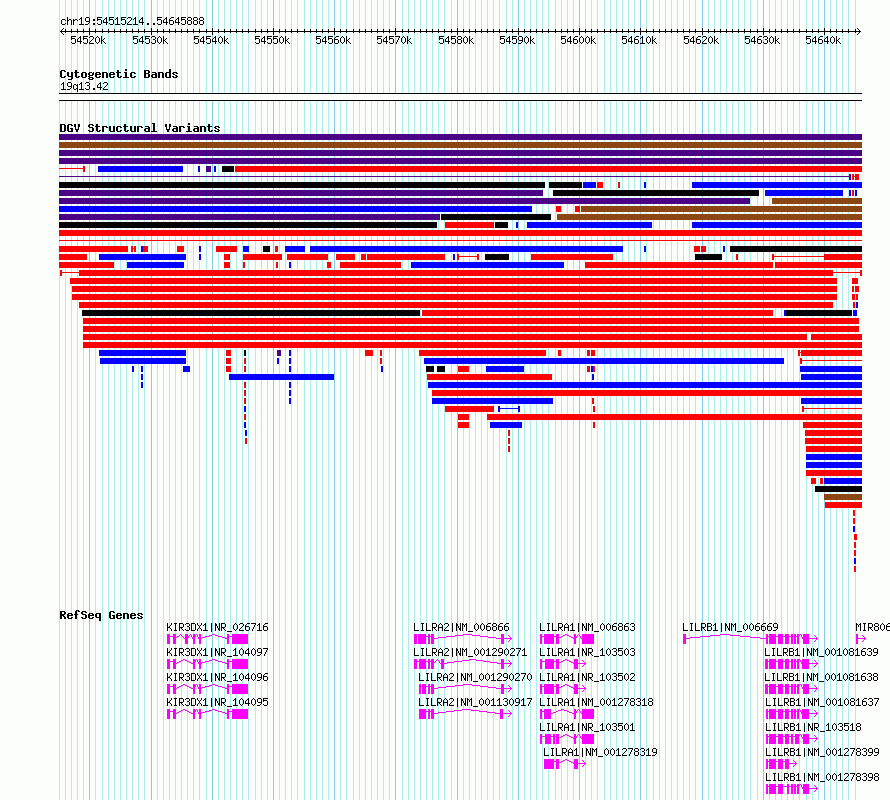This screenshot has width=890, height=800.
Task: Open LILRA1|NM_001278318 transcript label
Action: (x=596, y=702)
